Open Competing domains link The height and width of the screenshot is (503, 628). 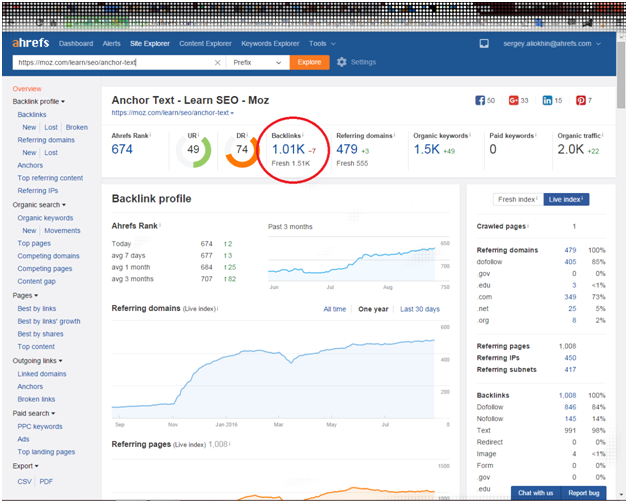click(48, 256)
